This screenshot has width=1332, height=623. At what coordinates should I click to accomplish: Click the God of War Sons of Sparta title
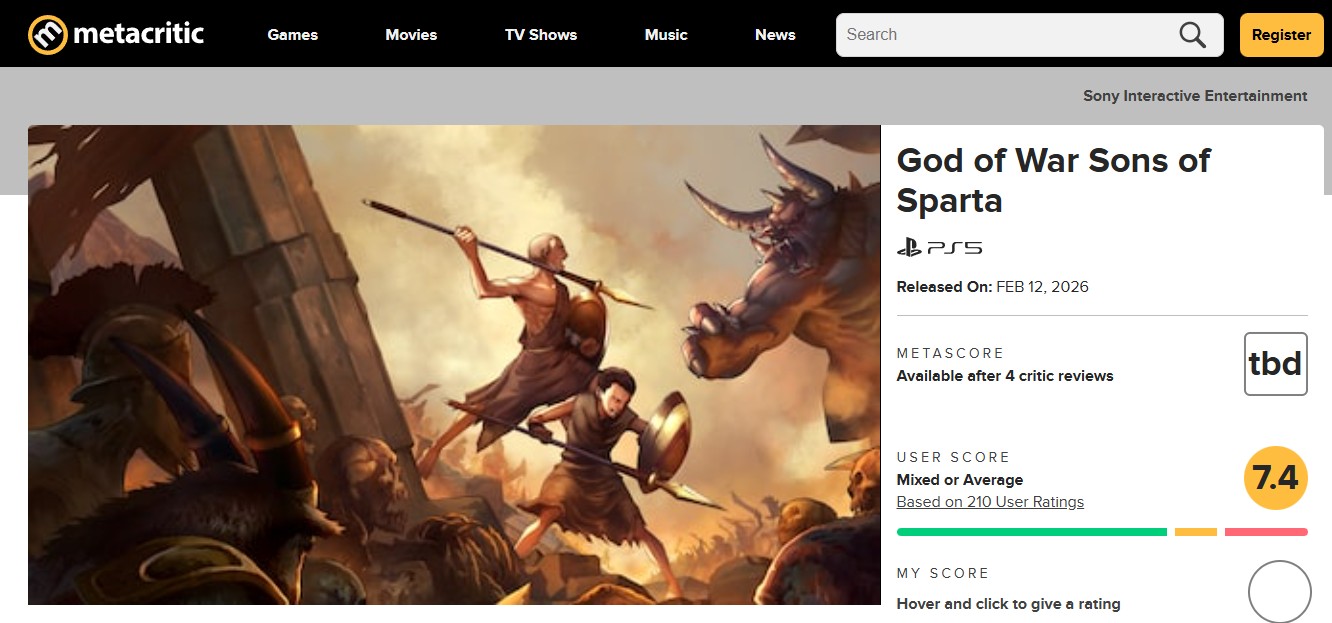coord(1053,180)
